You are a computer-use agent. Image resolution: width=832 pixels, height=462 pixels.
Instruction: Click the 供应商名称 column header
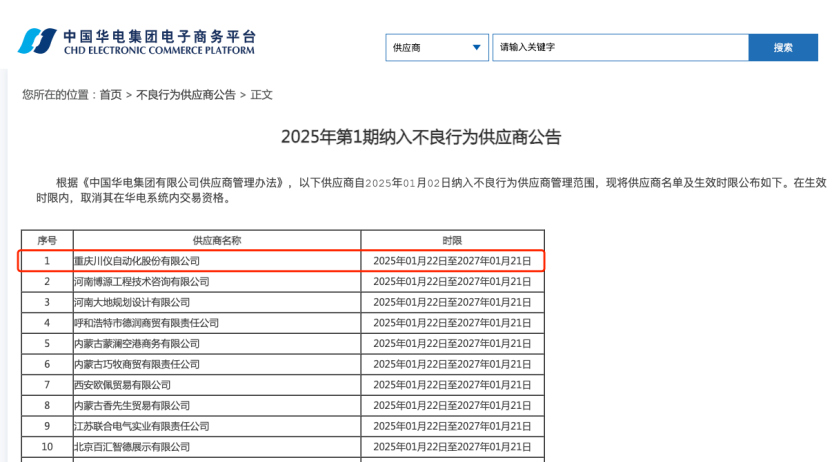(x=216, y=240)
